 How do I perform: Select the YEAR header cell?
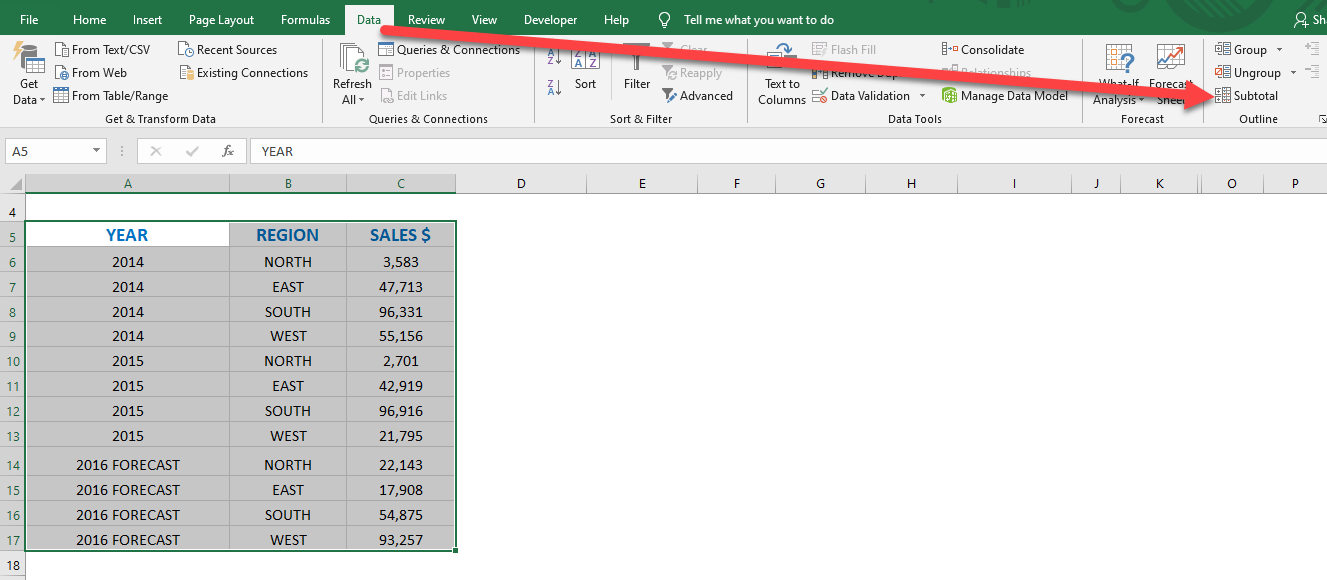pyautogui.click(x=127, y=235)
